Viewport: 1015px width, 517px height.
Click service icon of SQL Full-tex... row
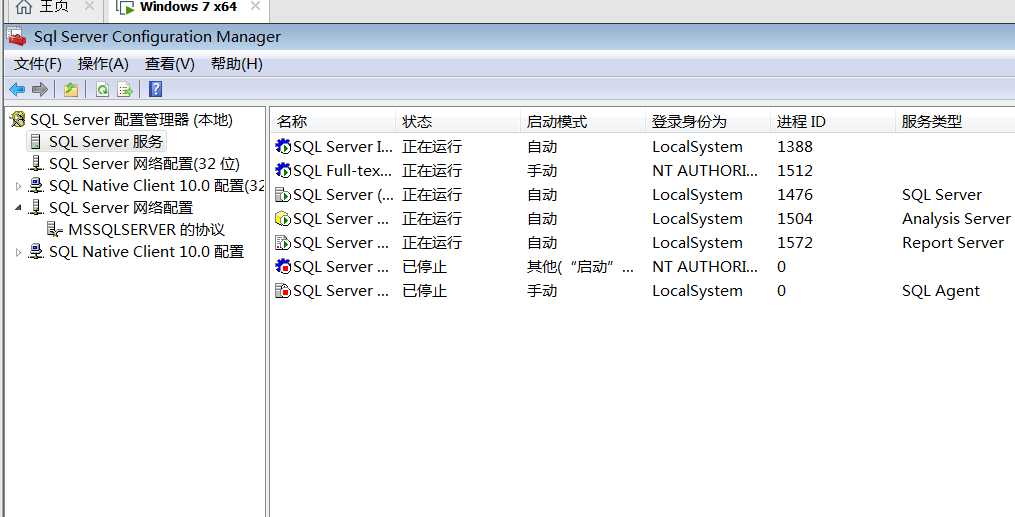[x=283, y=171]
